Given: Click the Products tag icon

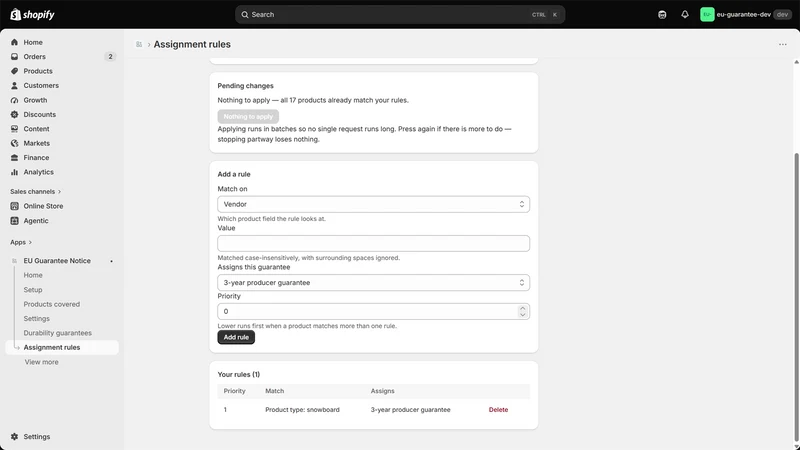Looking at the screenshot, I should click(14, 71).
